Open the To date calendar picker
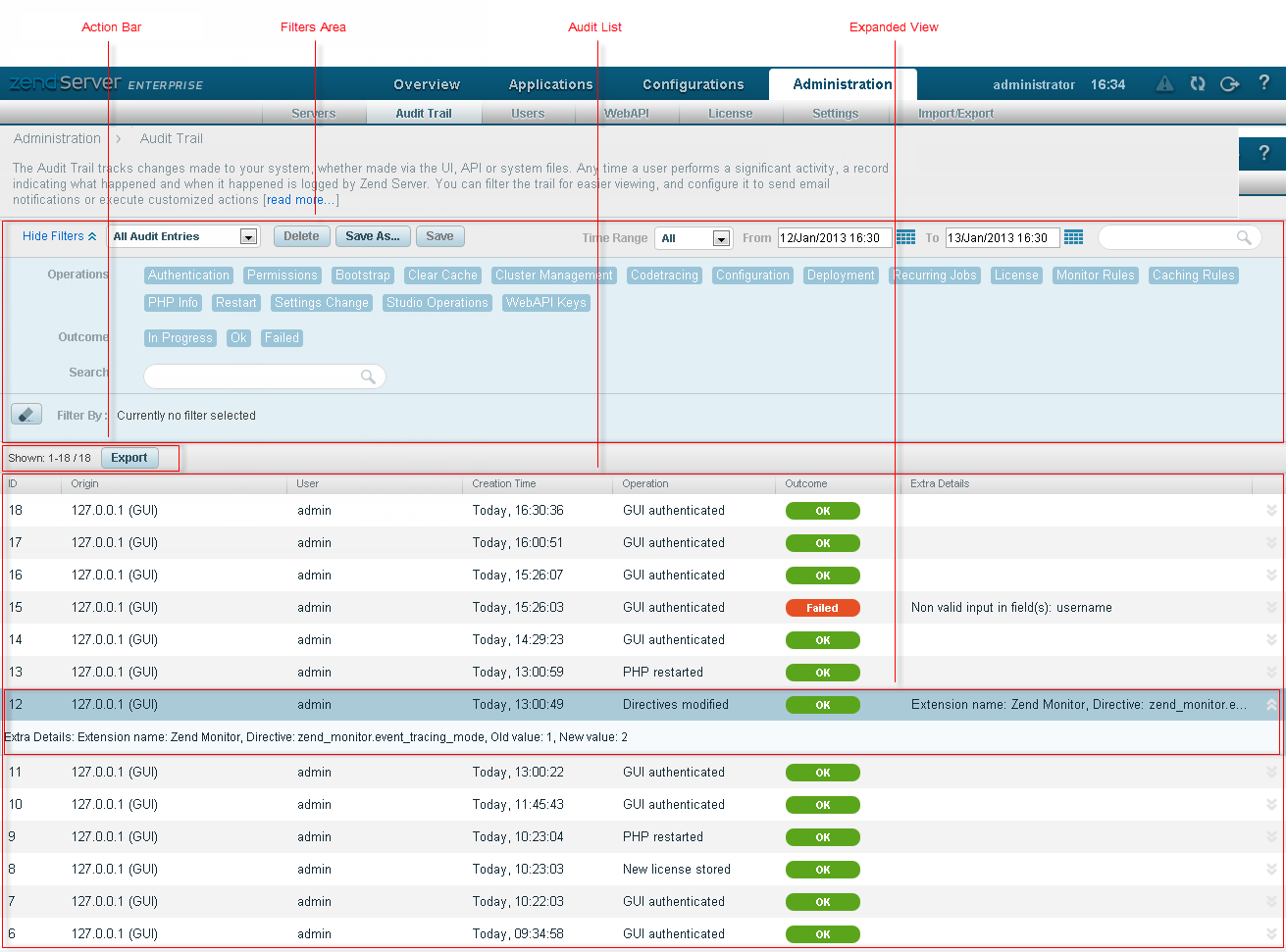The width and height of the screenshot is (1286, 952). click(x=1073, y=237)
